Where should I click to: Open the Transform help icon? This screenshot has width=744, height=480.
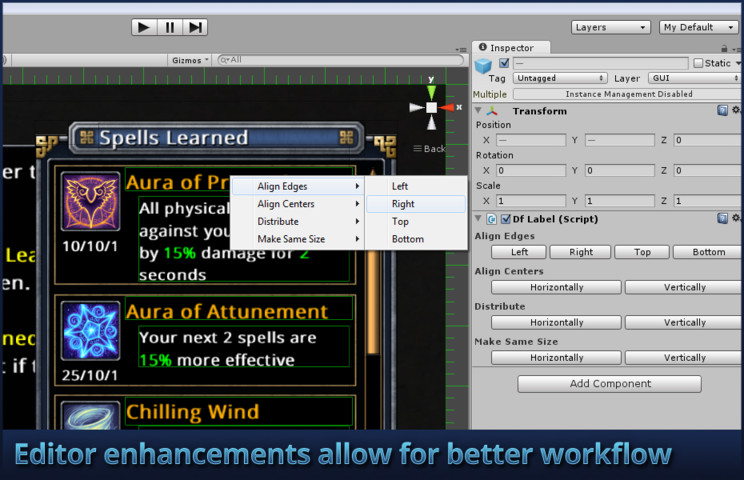point(722,111)
